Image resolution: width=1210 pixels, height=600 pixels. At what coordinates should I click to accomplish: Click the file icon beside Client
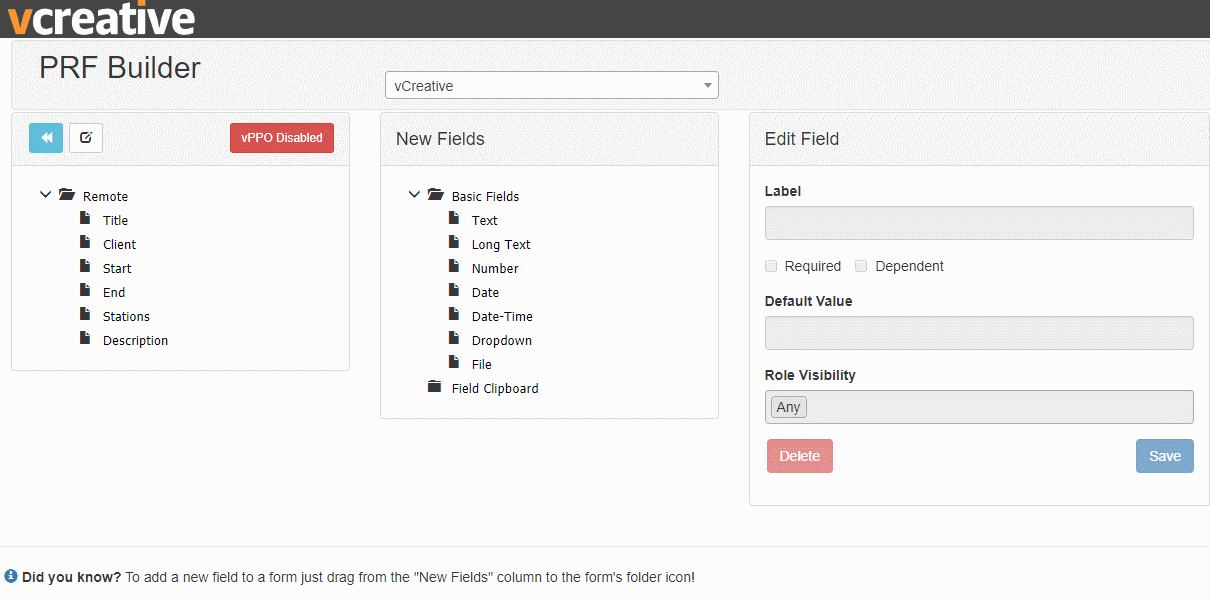[x=85, y=243]
